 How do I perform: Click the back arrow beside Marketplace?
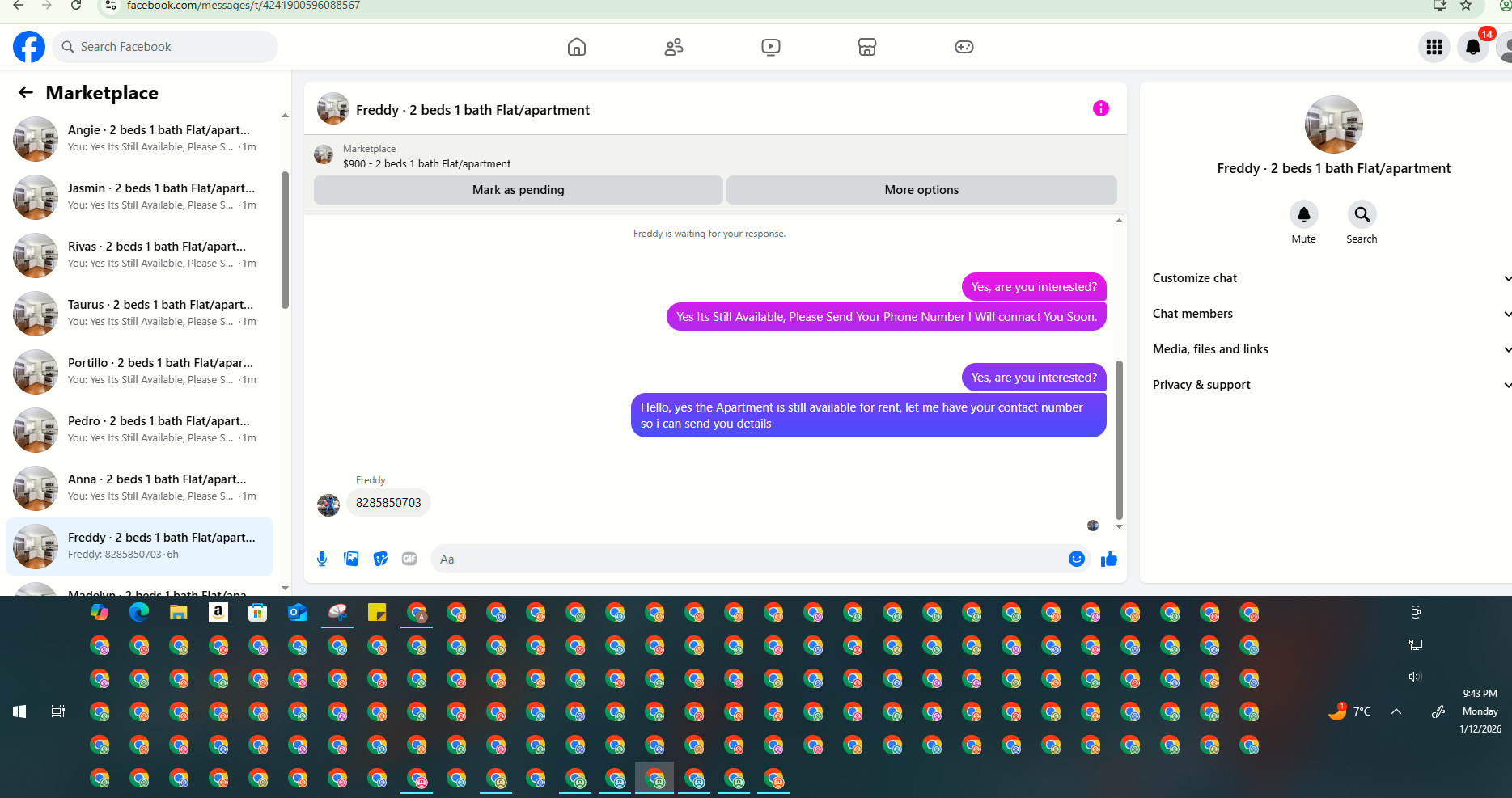pyautogui.click(x=26, y=92)
